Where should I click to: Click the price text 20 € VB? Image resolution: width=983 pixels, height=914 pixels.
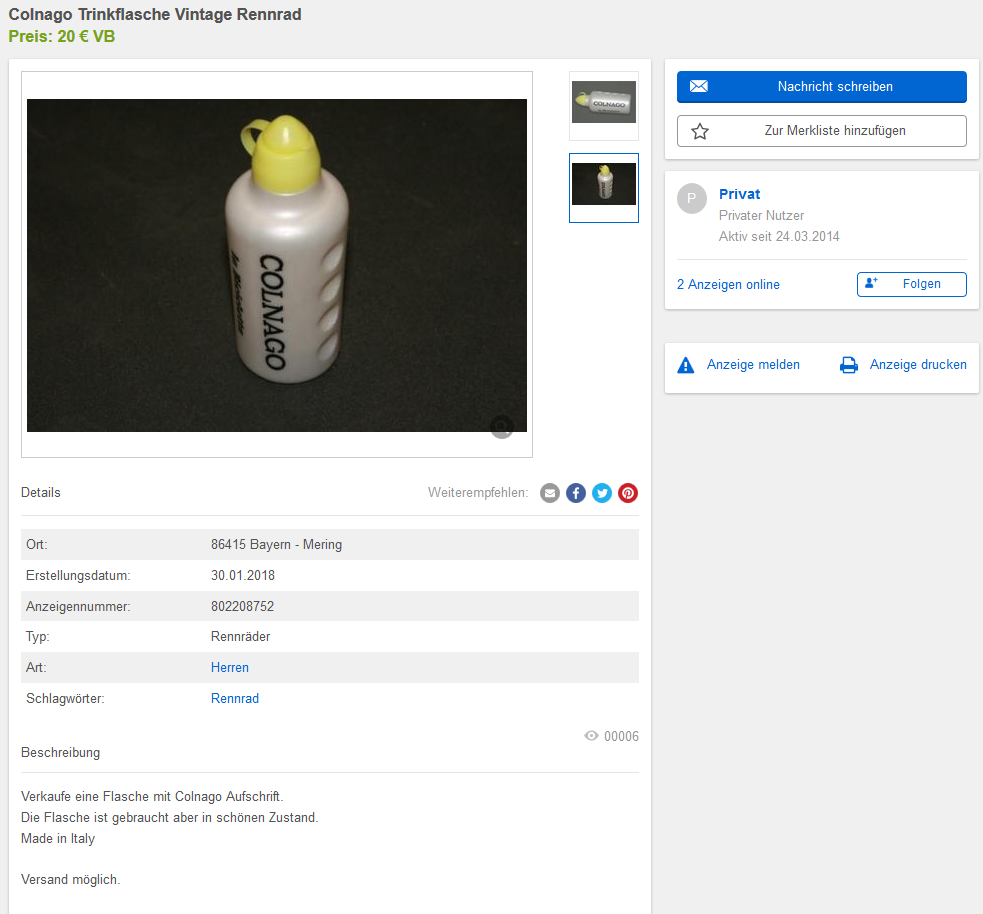[x=87, y=36]
